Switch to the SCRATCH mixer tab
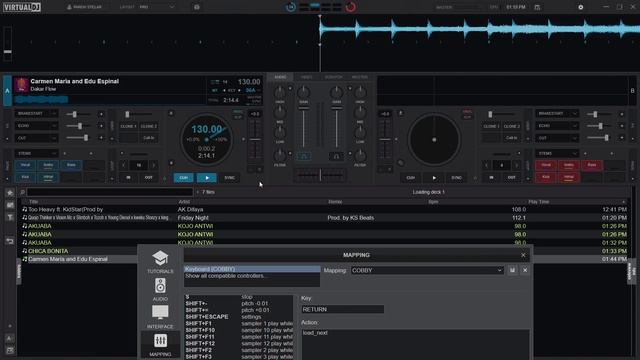This screenshot has width=640, height=360. [333, 77]
